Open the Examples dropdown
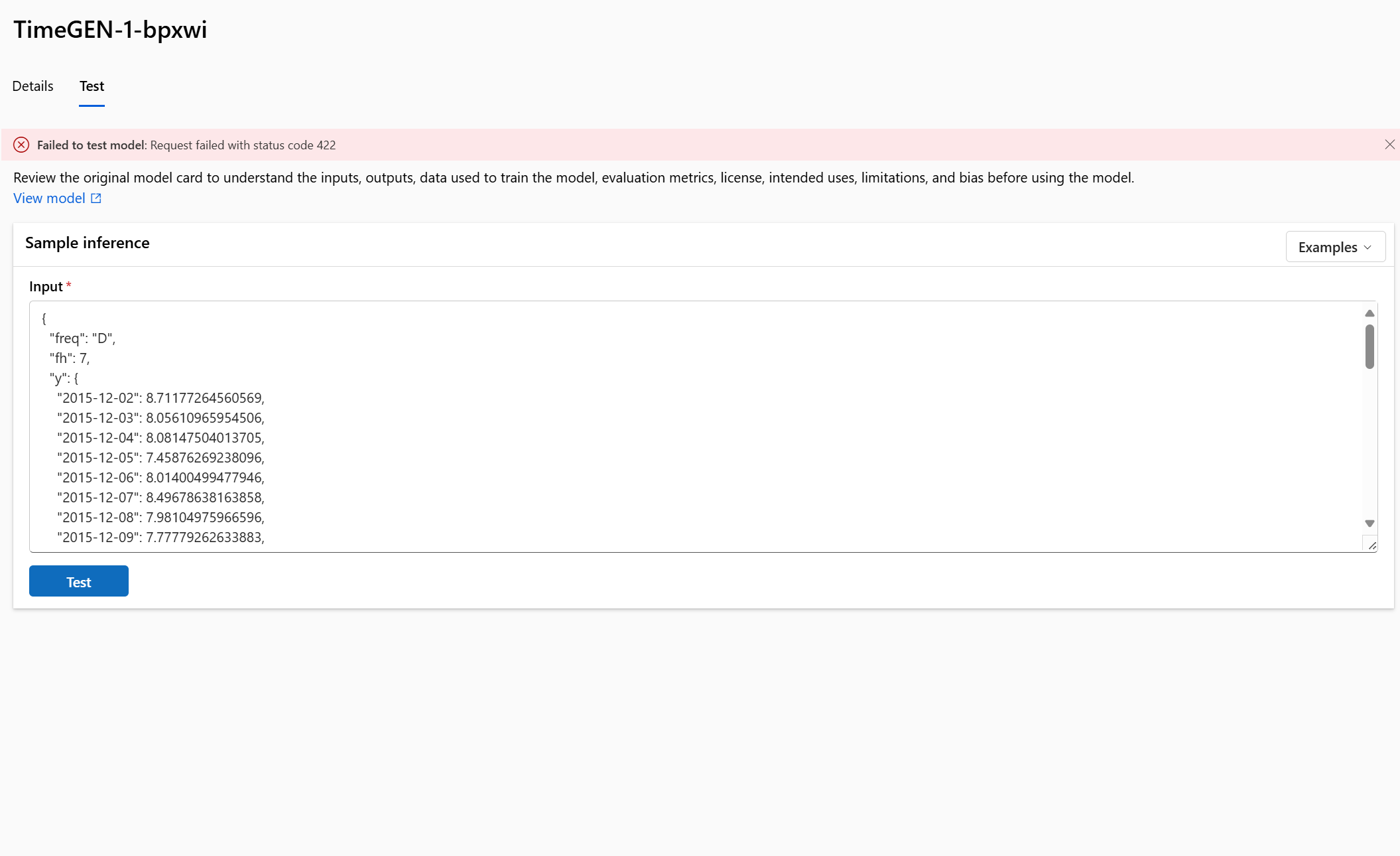The image size is (1400, 856). (x=1334, y=247)
